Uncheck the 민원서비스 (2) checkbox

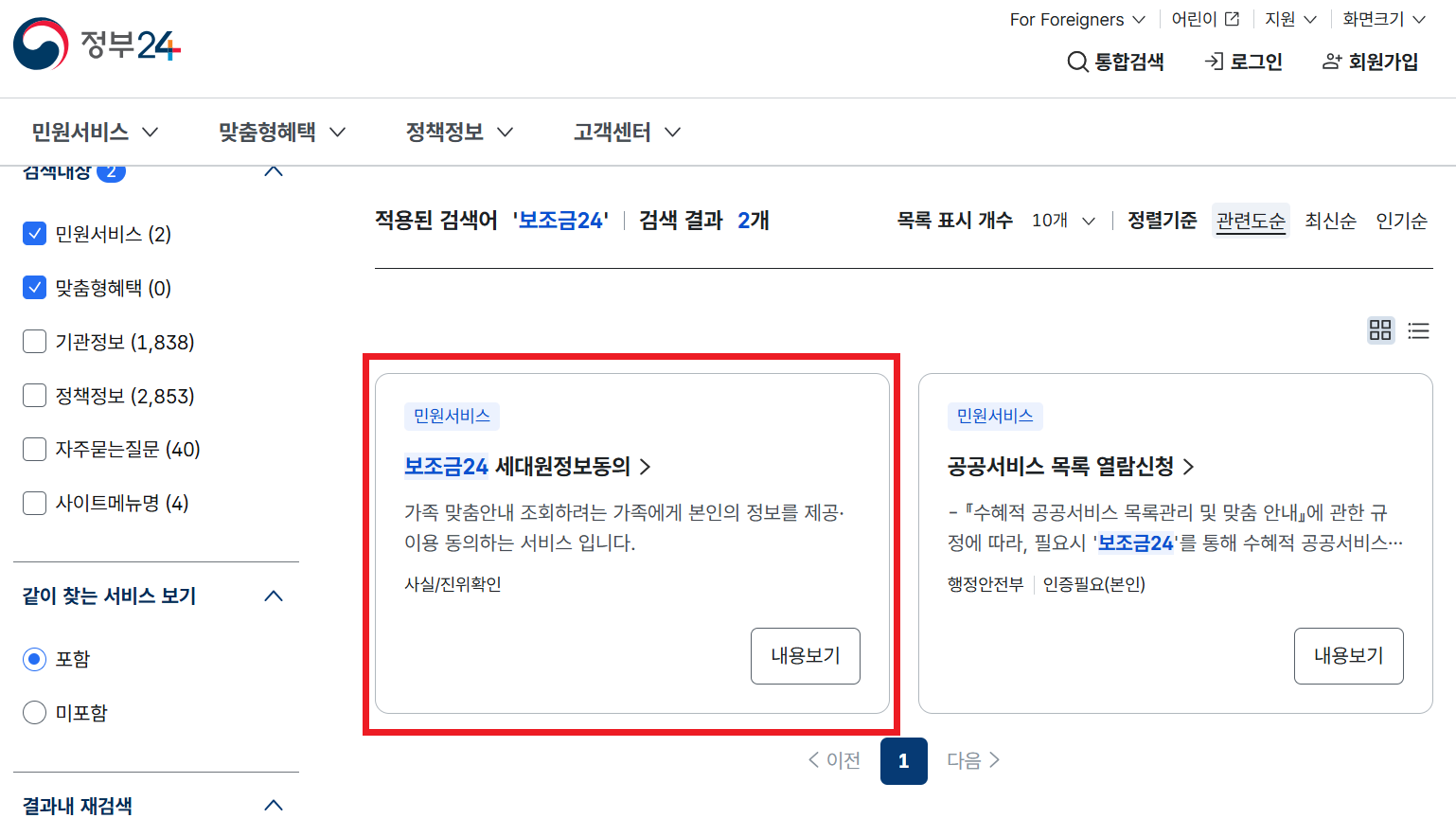click(x=34, y=233)
